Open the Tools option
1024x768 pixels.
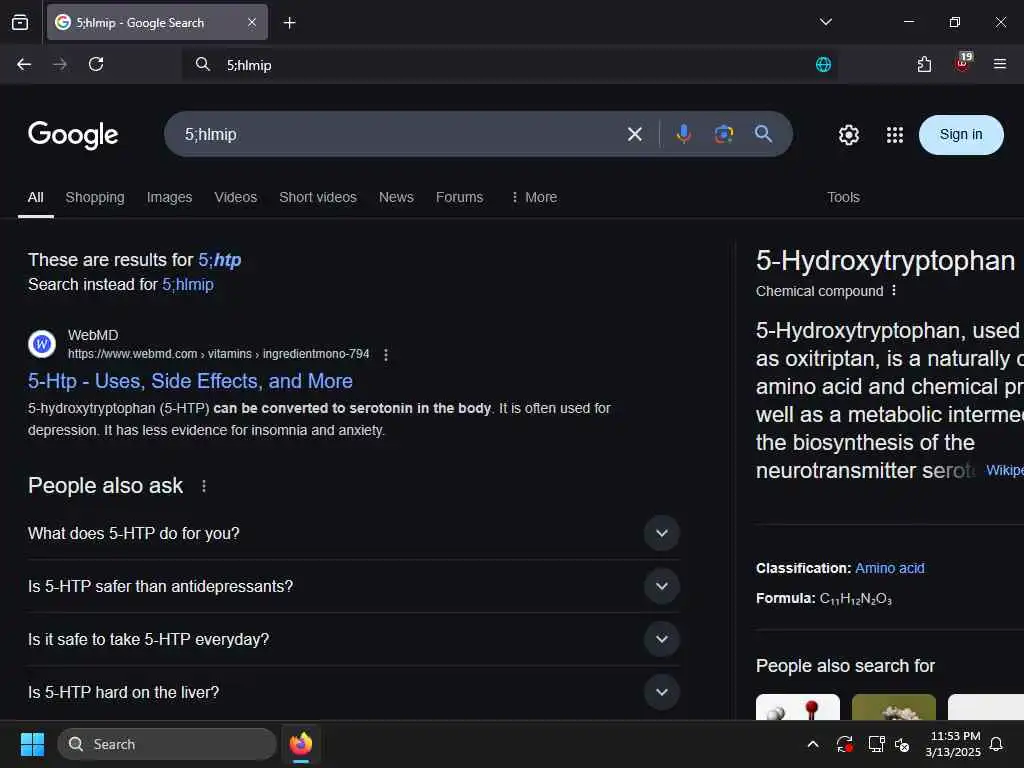coord(843,197)
